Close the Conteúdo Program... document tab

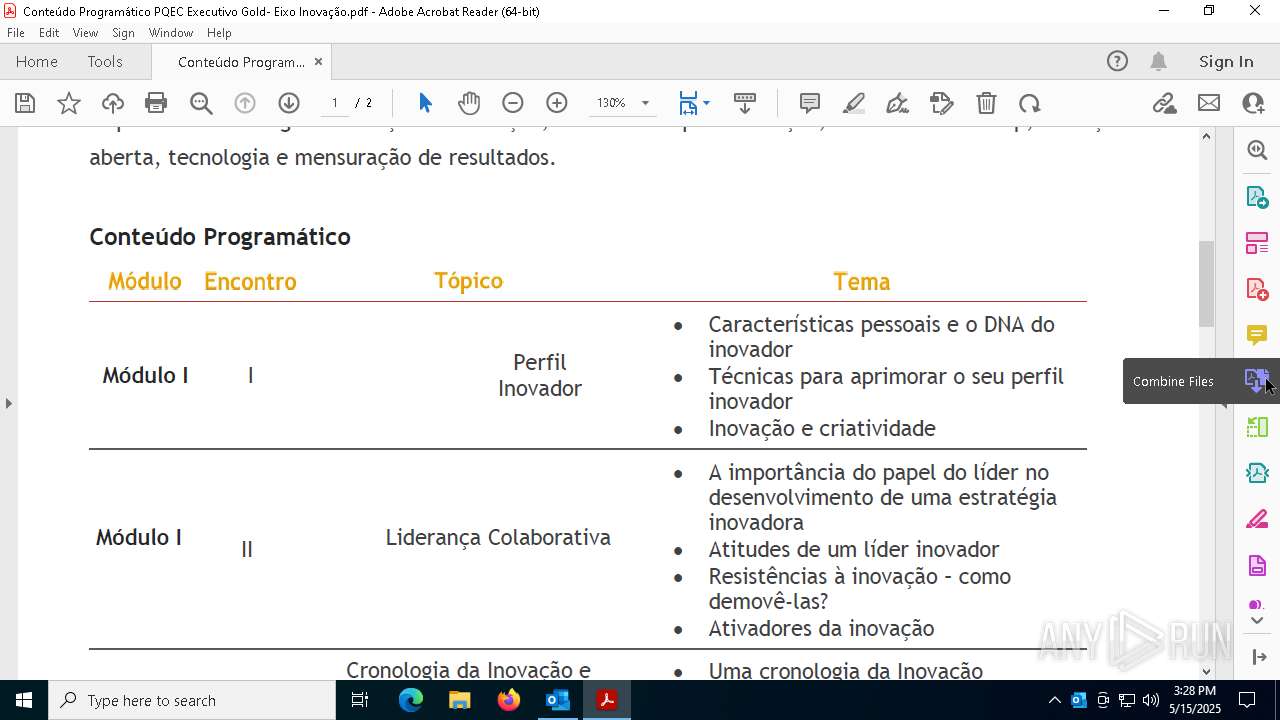(x=318, y=62)
